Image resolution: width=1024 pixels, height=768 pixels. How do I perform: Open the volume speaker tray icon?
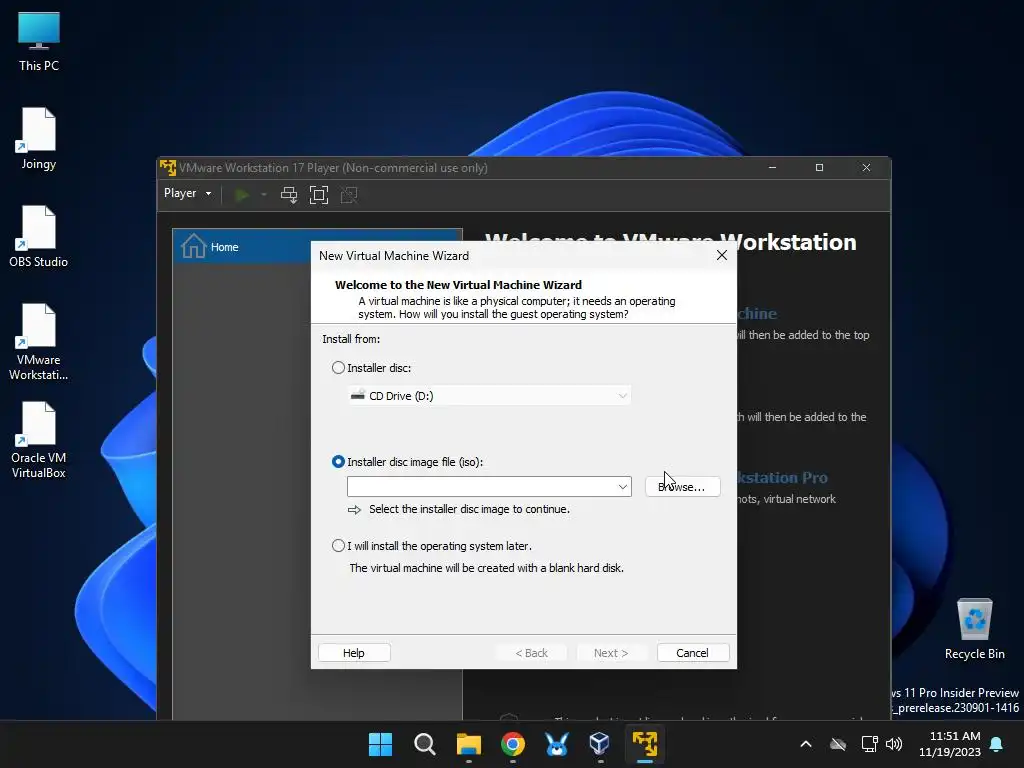894,744
